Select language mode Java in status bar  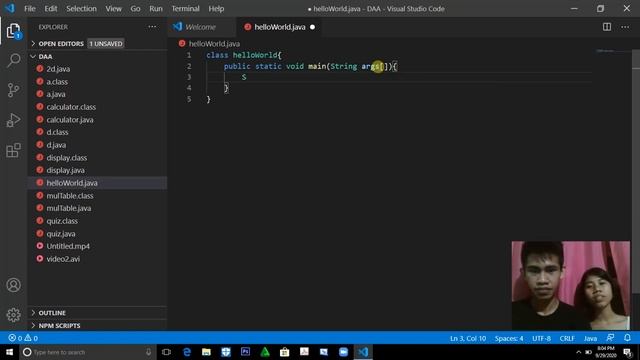590,338
